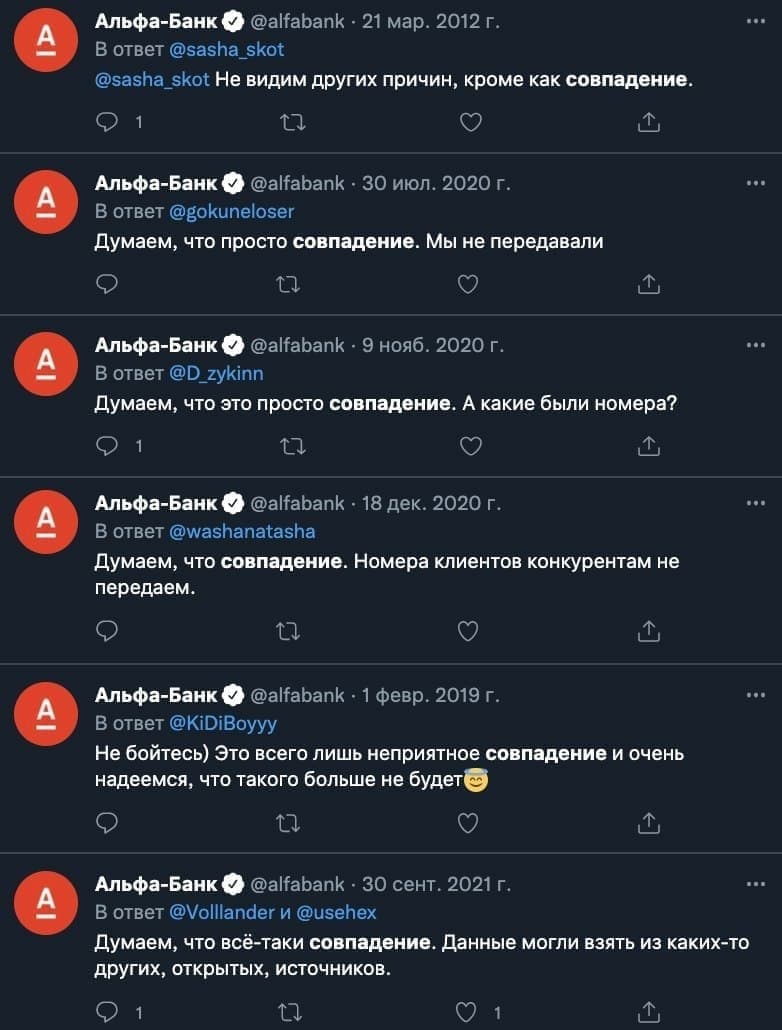Like the reply to @washanatasha
This screenshot has height=1030, width=782.
467,631
